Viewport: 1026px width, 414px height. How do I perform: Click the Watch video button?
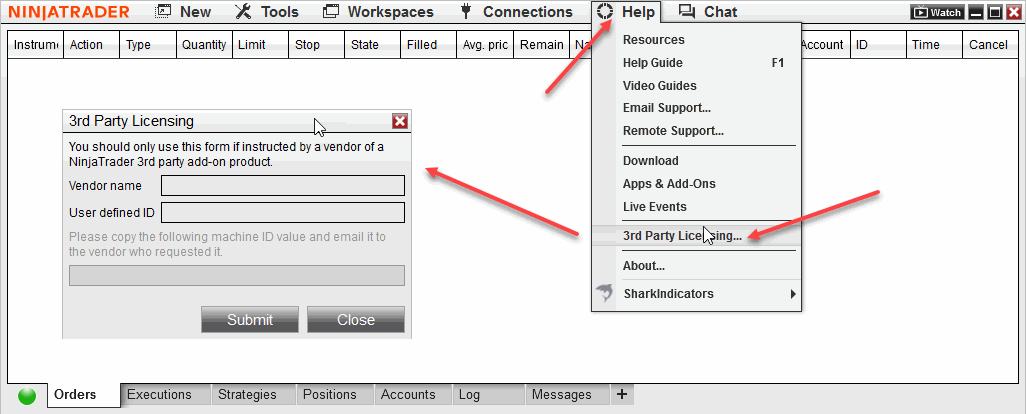tap(937, 13)
